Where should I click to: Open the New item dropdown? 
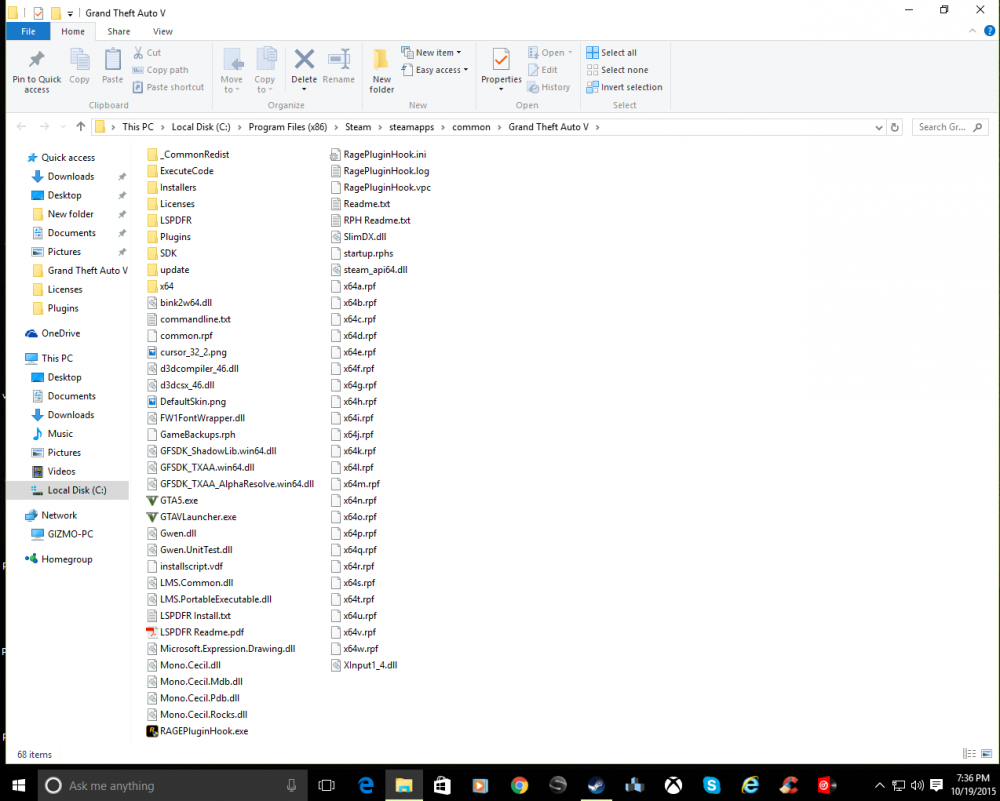click(430, 52)
